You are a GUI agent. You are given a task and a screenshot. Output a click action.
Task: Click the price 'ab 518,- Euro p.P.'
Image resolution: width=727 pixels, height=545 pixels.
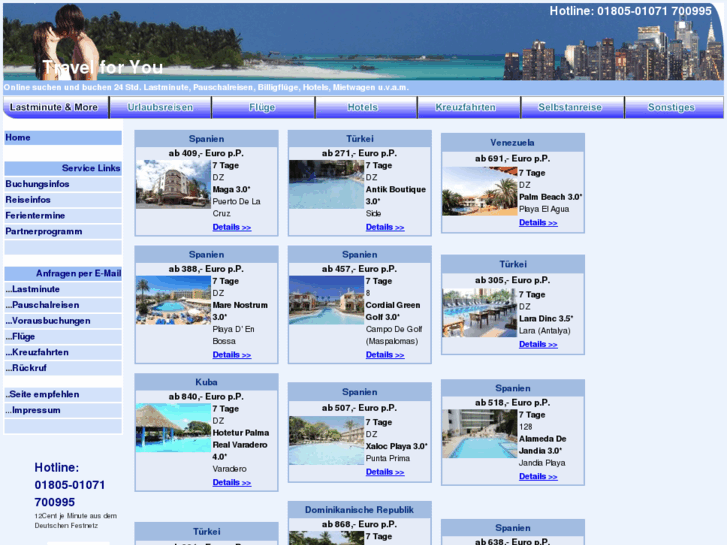tap(513, 403)
